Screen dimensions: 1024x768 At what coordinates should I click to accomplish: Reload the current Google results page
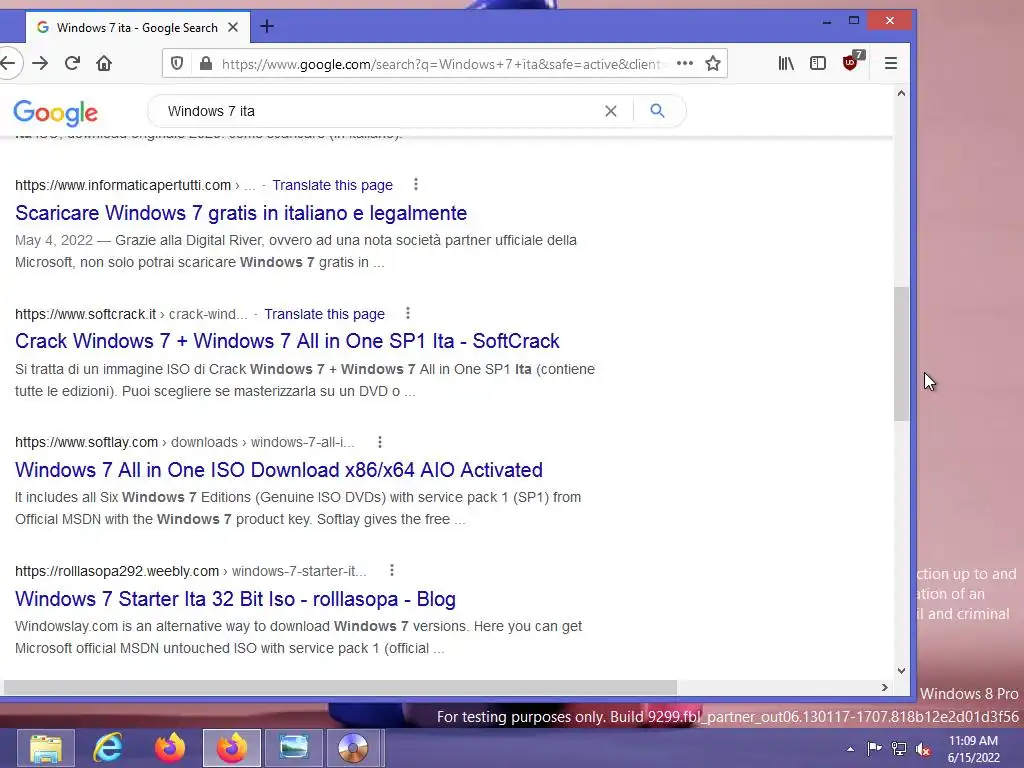(x=72, y=63)
